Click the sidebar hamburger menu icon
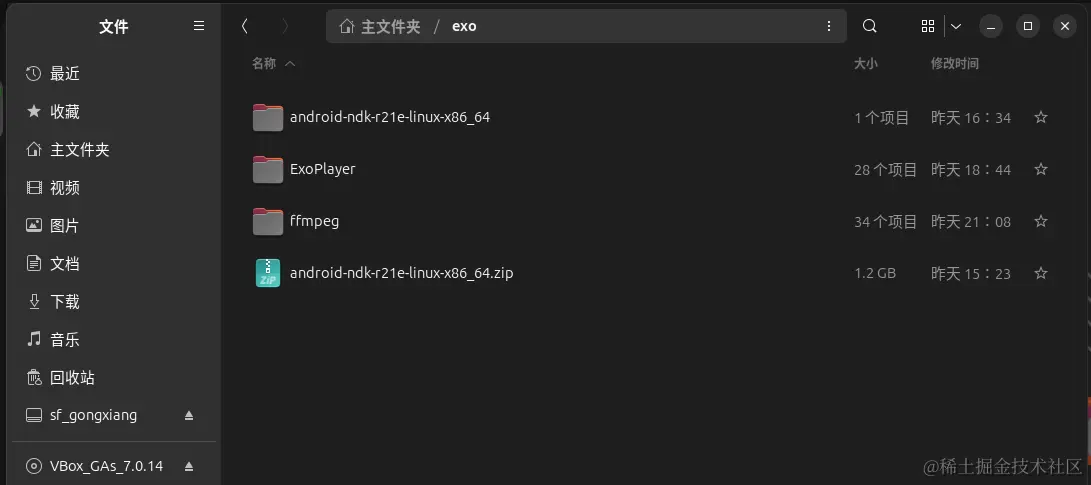The width and height of the screenshot is (1091, 485). 199,26
